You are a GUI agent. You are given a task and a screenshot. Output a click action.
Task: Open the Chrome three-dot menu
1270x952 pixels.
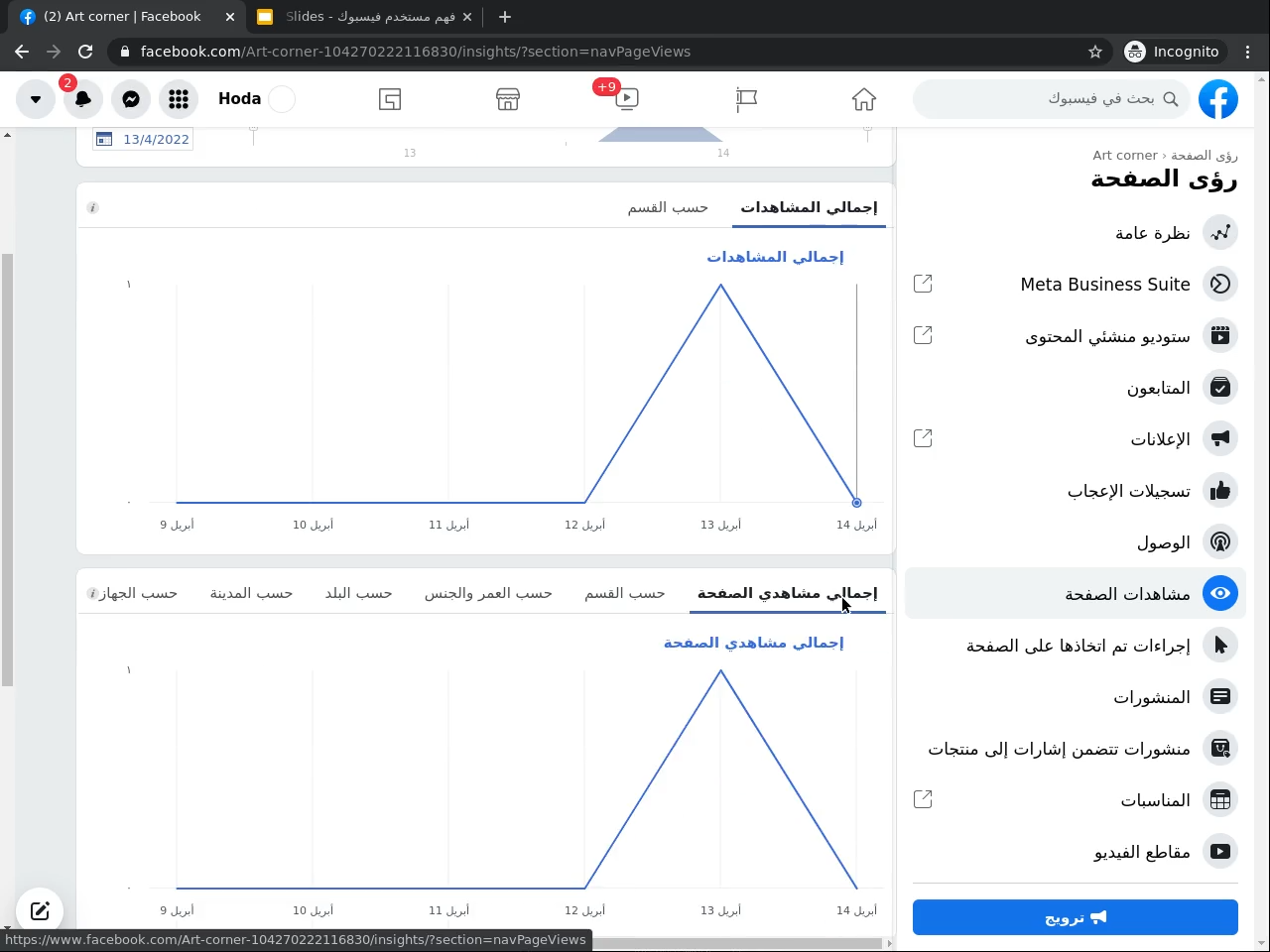[x=1248, y=52]
